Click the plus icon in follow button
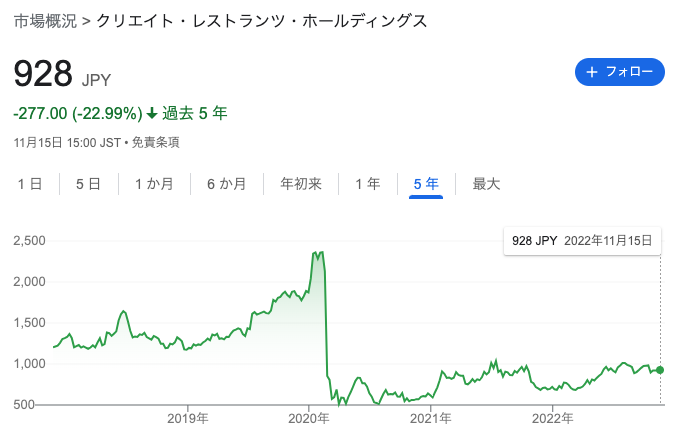This screenshot has width=676, height=441. click(592, 72)
